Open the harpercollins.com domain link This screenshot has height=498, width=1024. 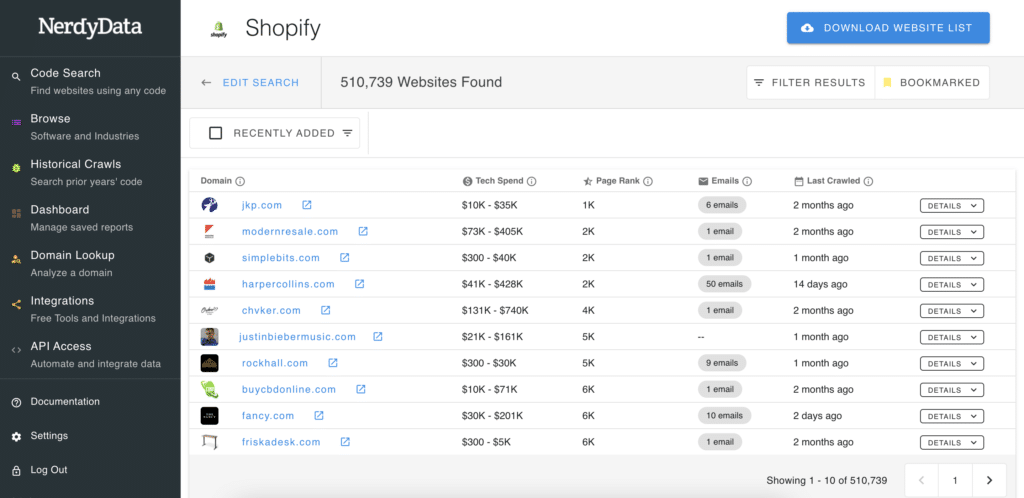coord(288,284)
